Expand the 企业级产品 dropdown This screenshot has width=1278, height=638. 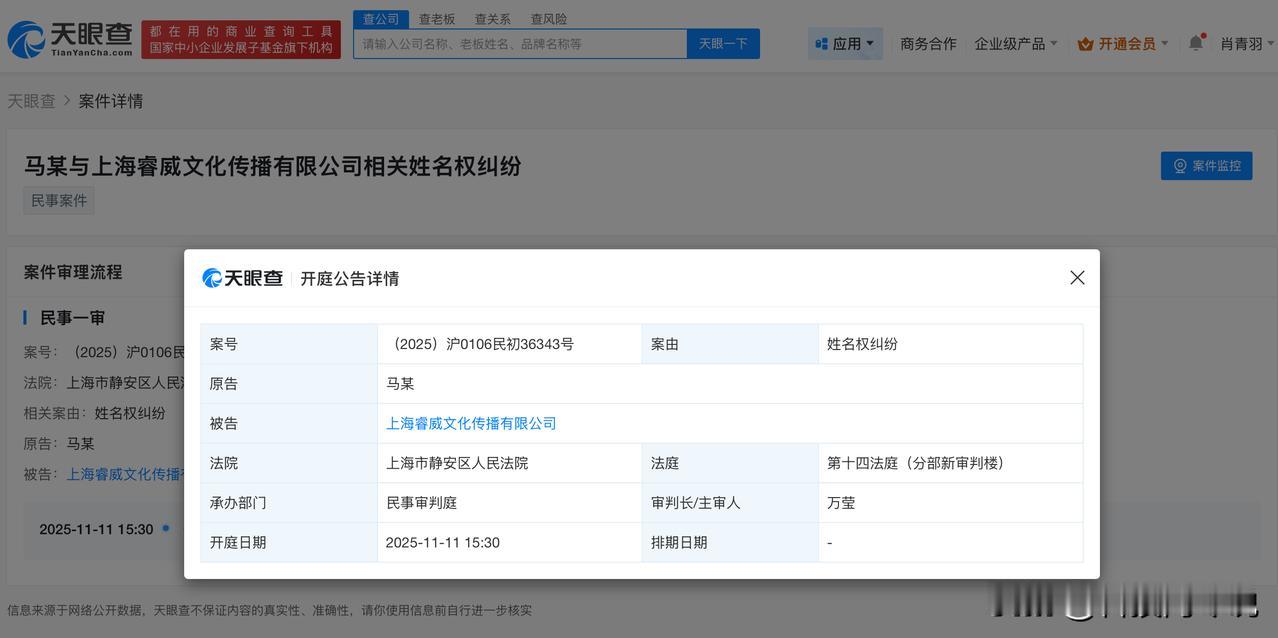[1017, 44]
